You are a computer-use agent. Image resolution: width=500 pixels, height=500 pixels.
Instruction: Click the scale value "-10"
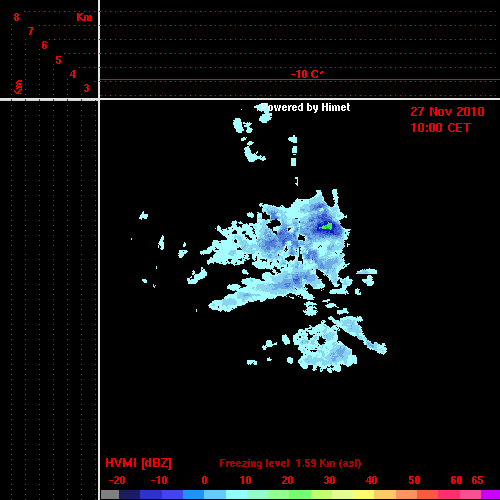pos(159,480)
